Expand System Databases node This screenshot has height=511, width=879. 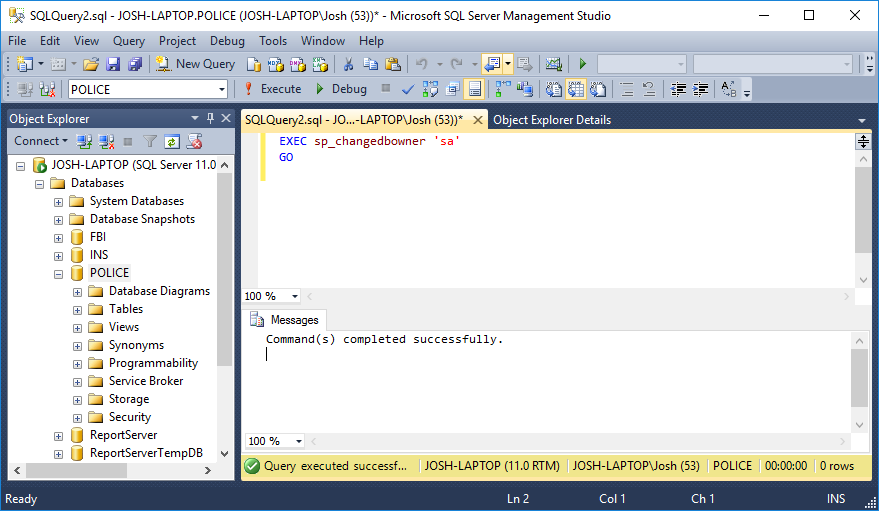pyautogui.click(x=58, y=202)
